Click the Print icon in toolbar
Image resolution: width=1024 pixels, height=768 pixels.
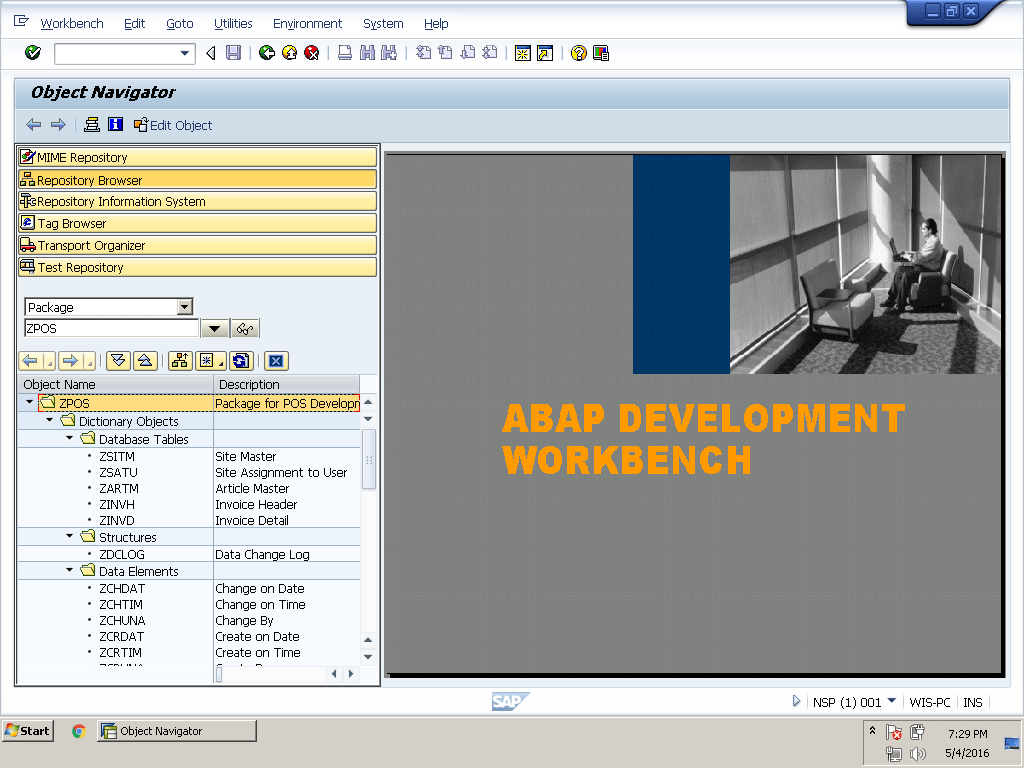[x=344, y=53]
